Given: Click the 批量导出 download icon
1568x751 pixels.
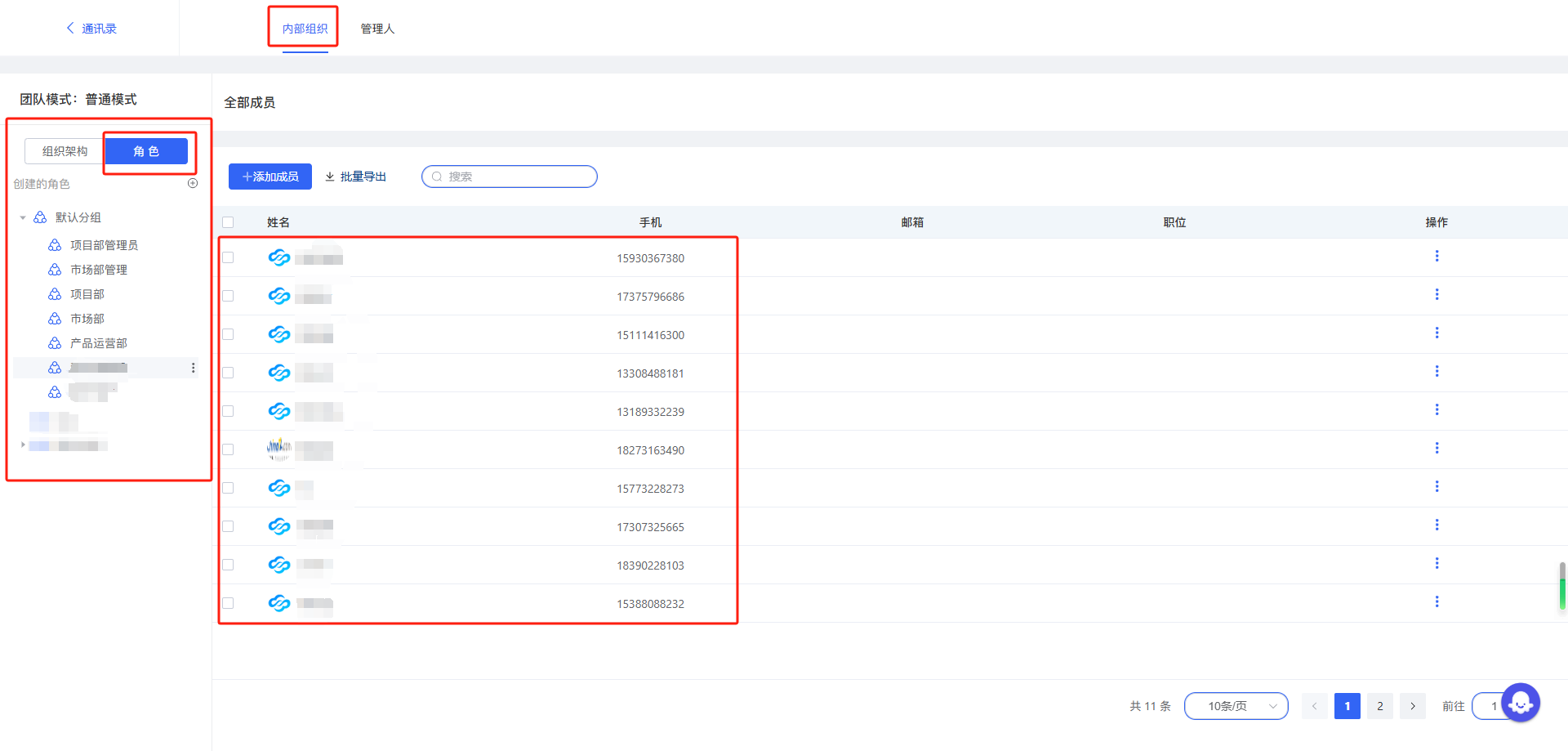Looking at the screenshot, I should tap(330, 177).
